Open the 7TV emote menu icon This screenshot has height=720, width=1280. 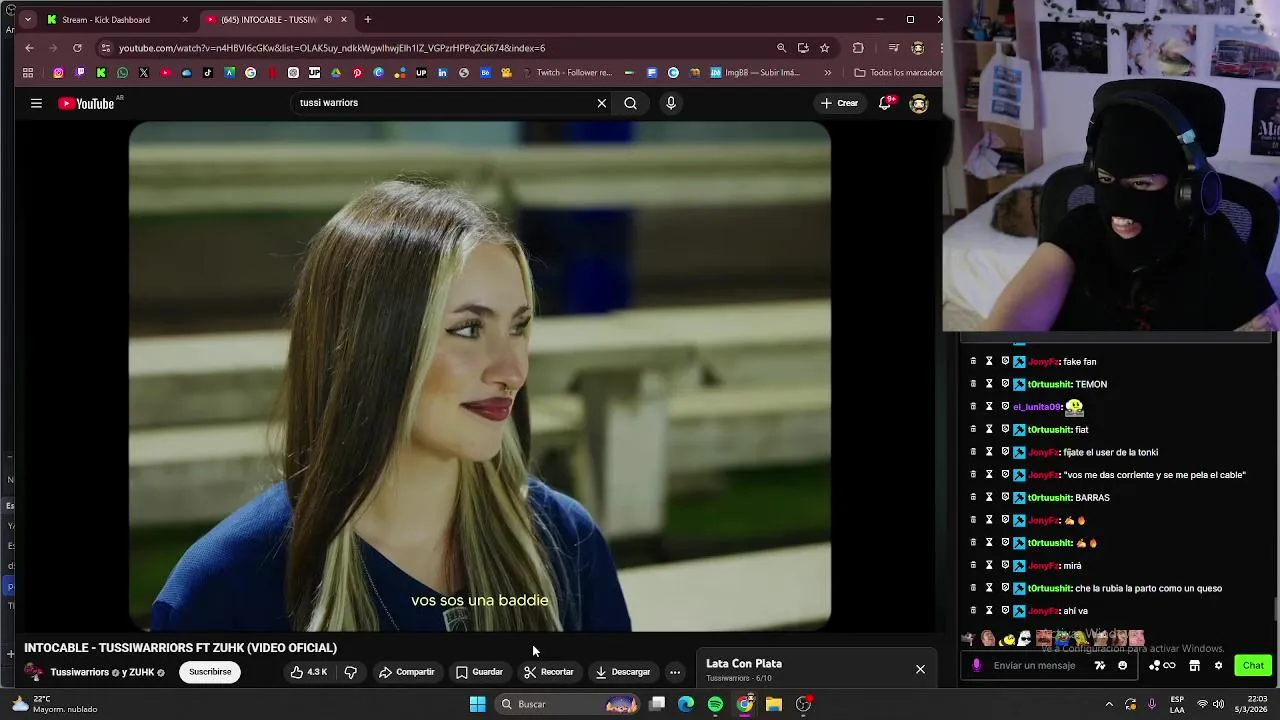[x=1100, y=665]
